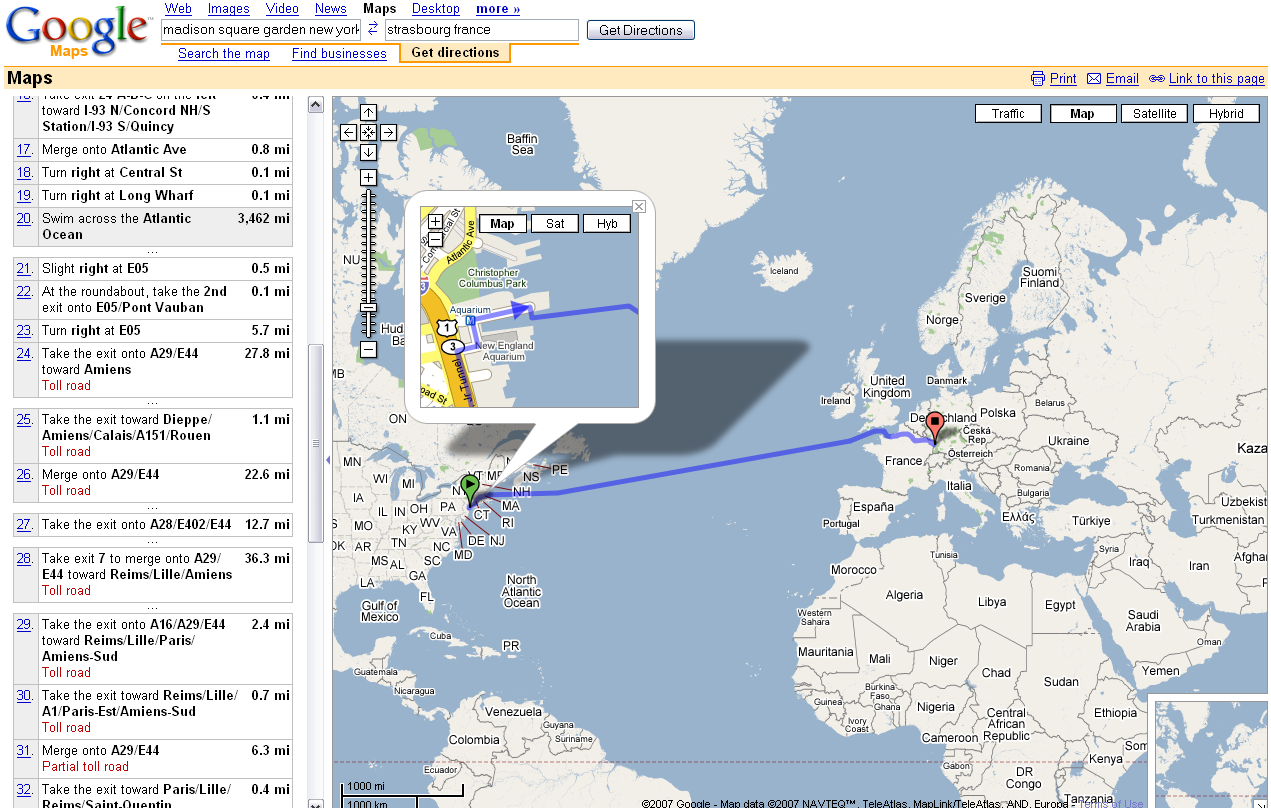Switch main map to Satellite view
Screen dimensions: 1271x808
pyautogui.click(x=1155, y=114)
